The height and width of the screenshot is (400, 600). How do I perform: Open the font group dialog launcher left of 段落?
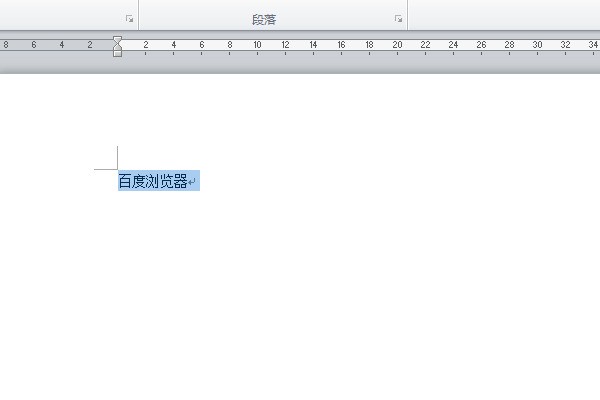129,18
